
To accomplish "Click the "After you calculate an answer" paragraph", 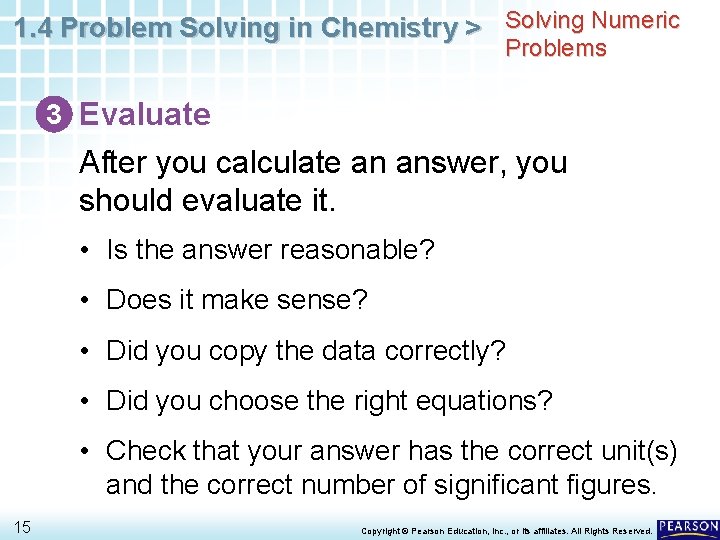I will 322,181.
